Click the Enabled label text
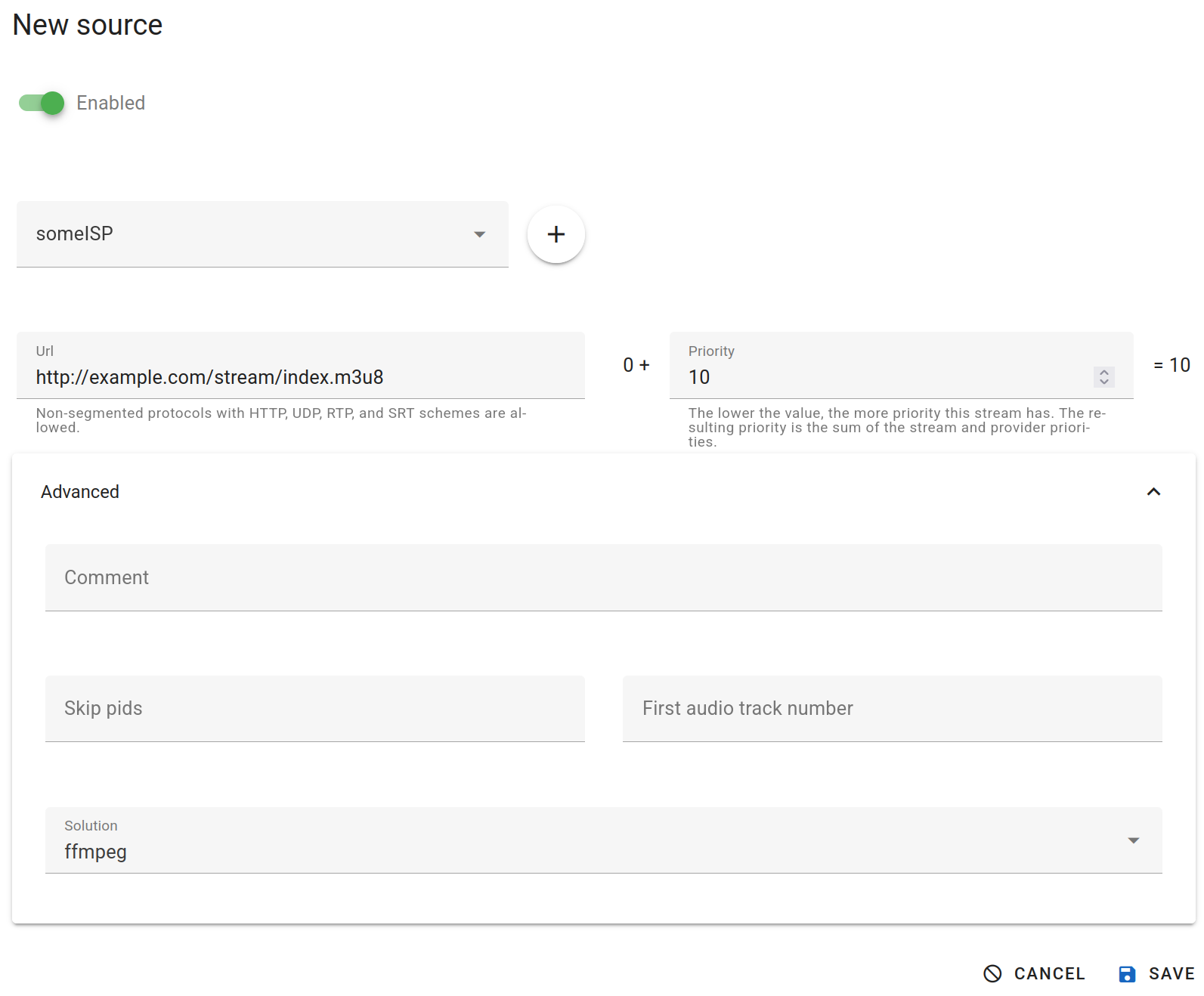 pyautogui.click(x=110, y=103)
